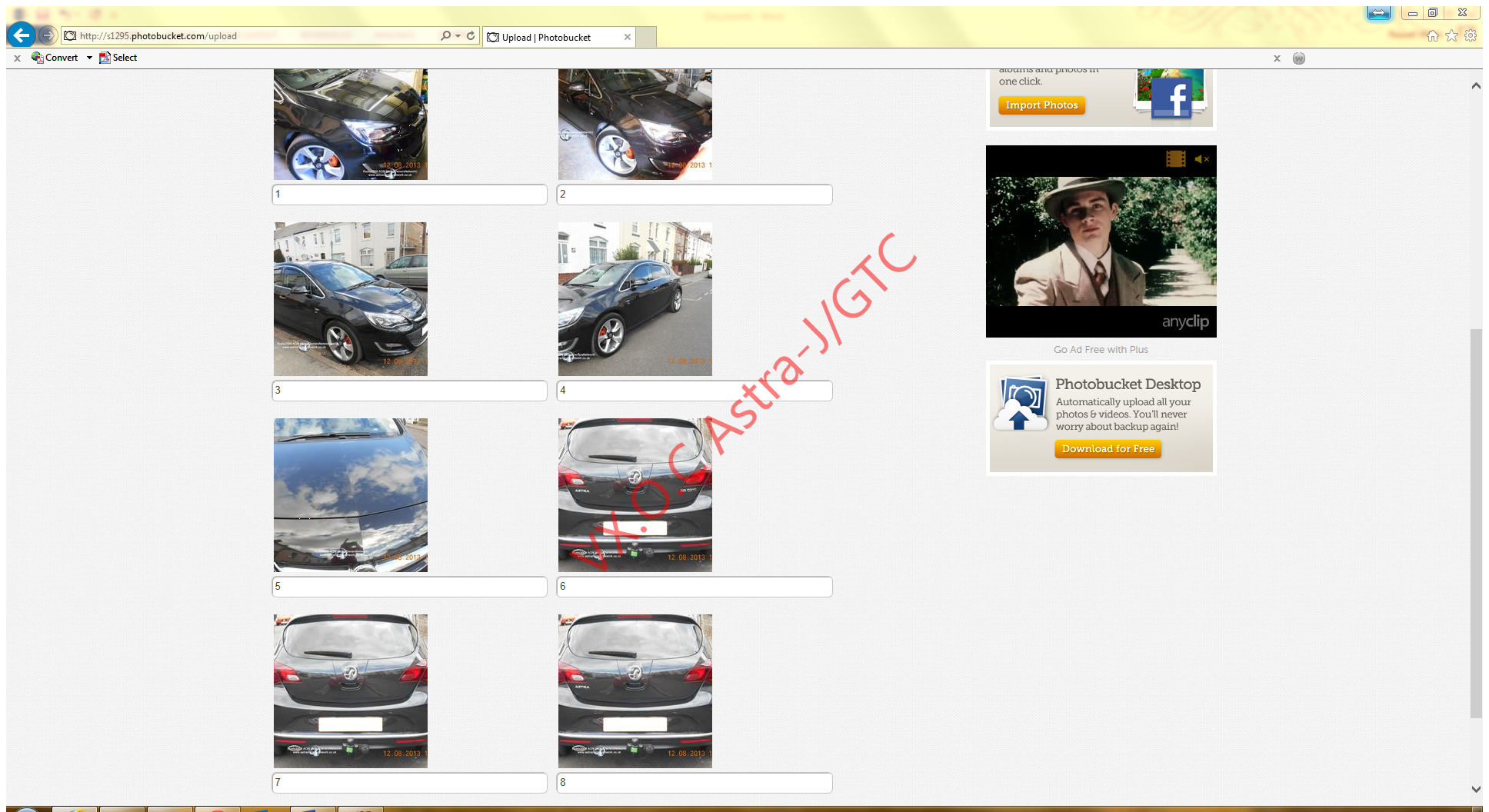Mute the anyclip video advertisement
This screenshot has height=812, width=1489.
click(1200, 159)
